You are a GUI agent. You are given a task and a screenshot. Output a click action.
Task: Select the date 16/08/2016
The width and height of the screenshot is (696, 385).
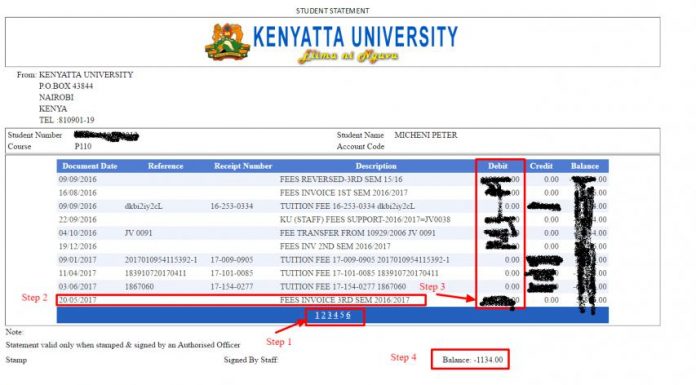[x=78, y=193]
